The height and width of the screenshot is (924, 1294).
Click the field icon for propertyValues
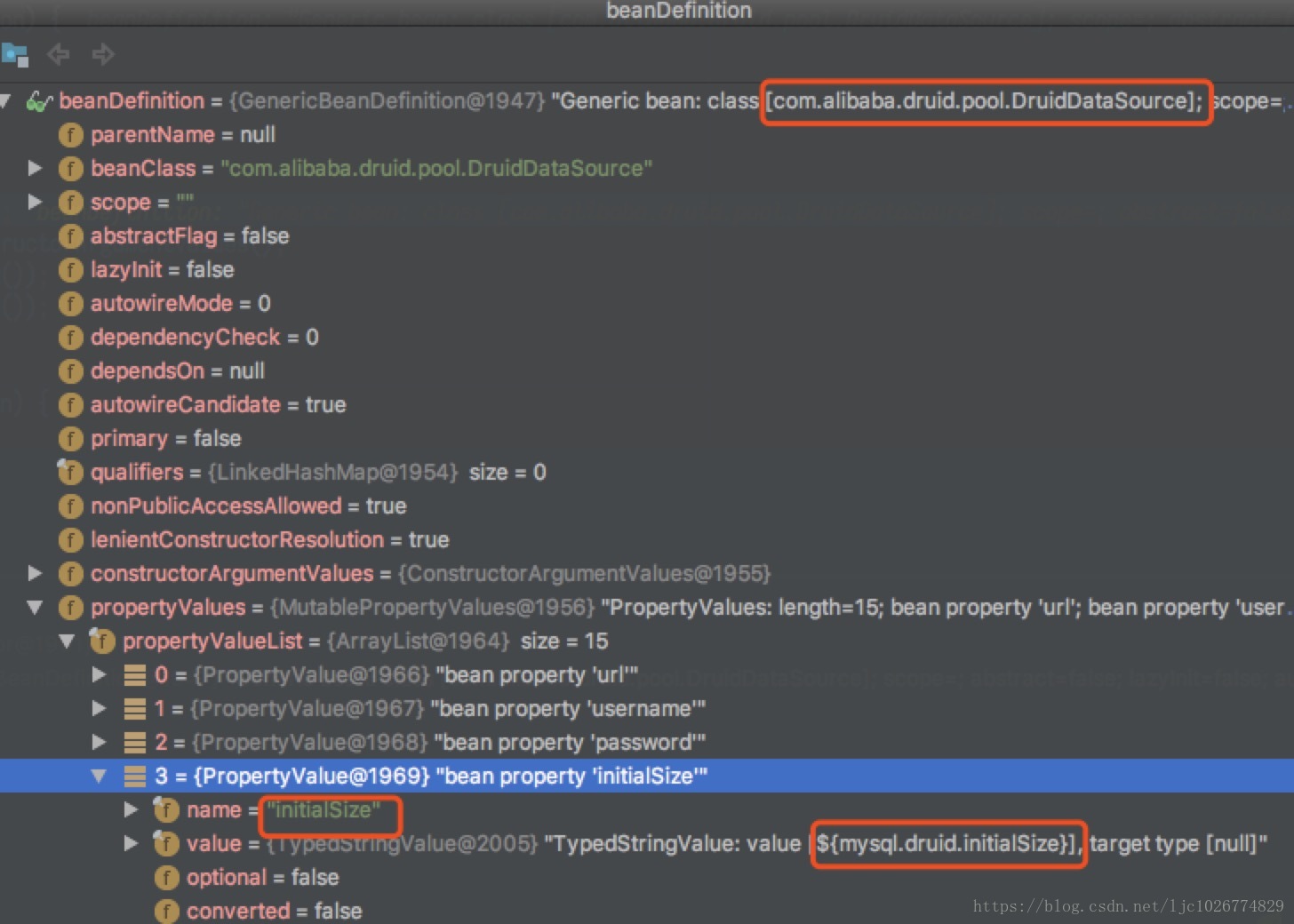click(x=70, y=608)
